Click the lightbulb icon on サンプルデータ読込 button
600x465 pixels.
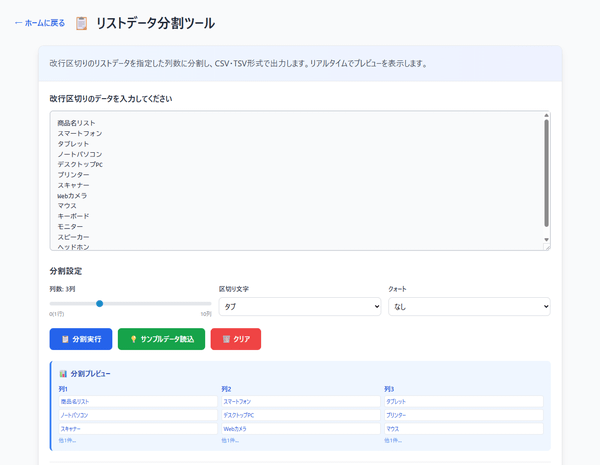click(133, 340)
